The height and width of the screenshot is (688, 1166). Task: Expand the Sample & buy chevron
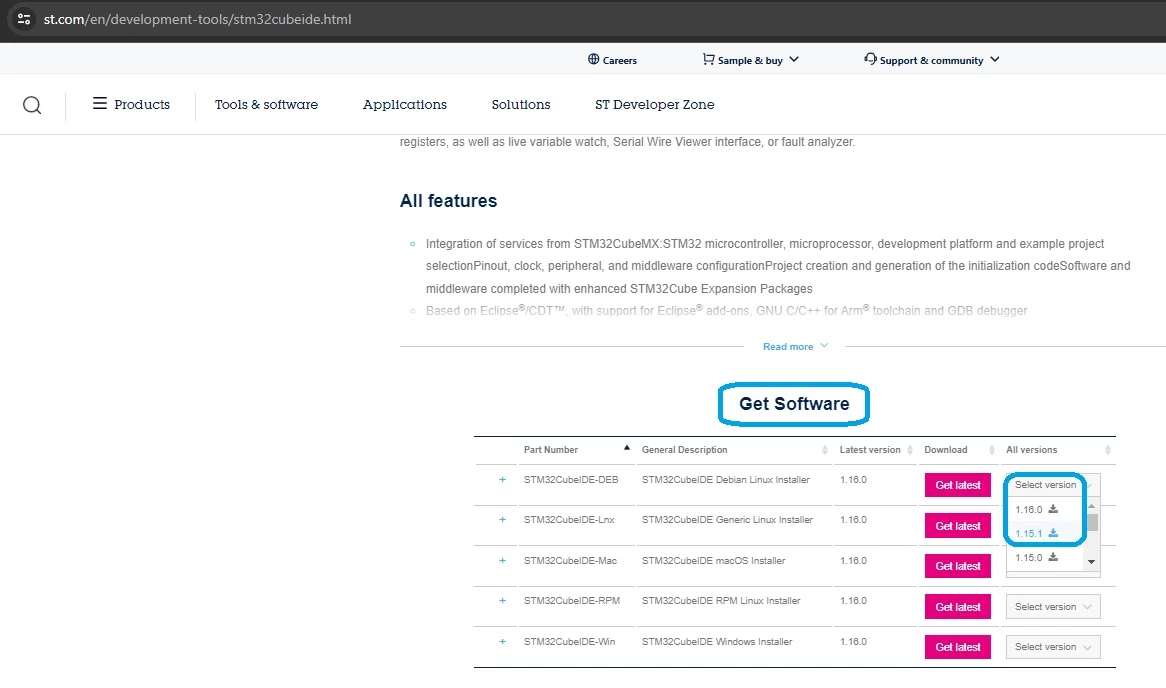793,60
